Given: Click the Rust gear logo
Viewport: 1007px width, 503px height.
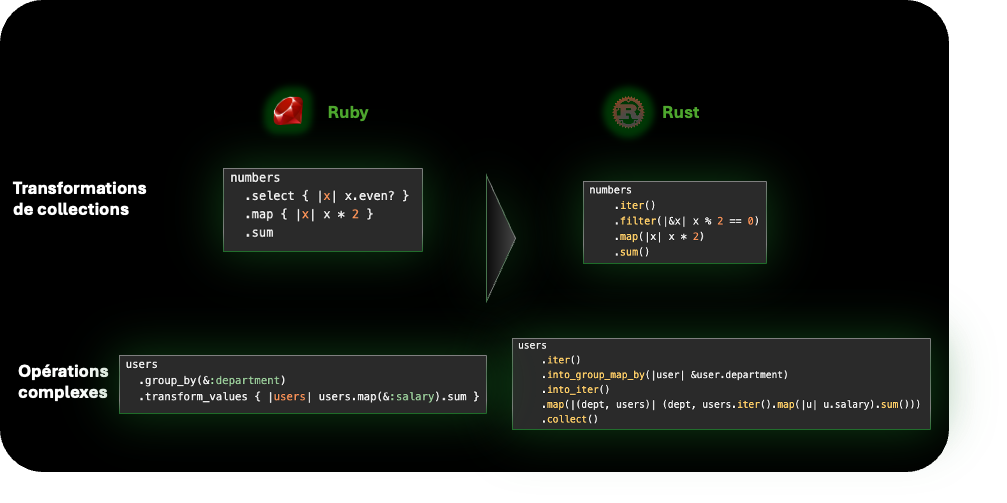Looking at the screenshot, I should click(628, 112).
